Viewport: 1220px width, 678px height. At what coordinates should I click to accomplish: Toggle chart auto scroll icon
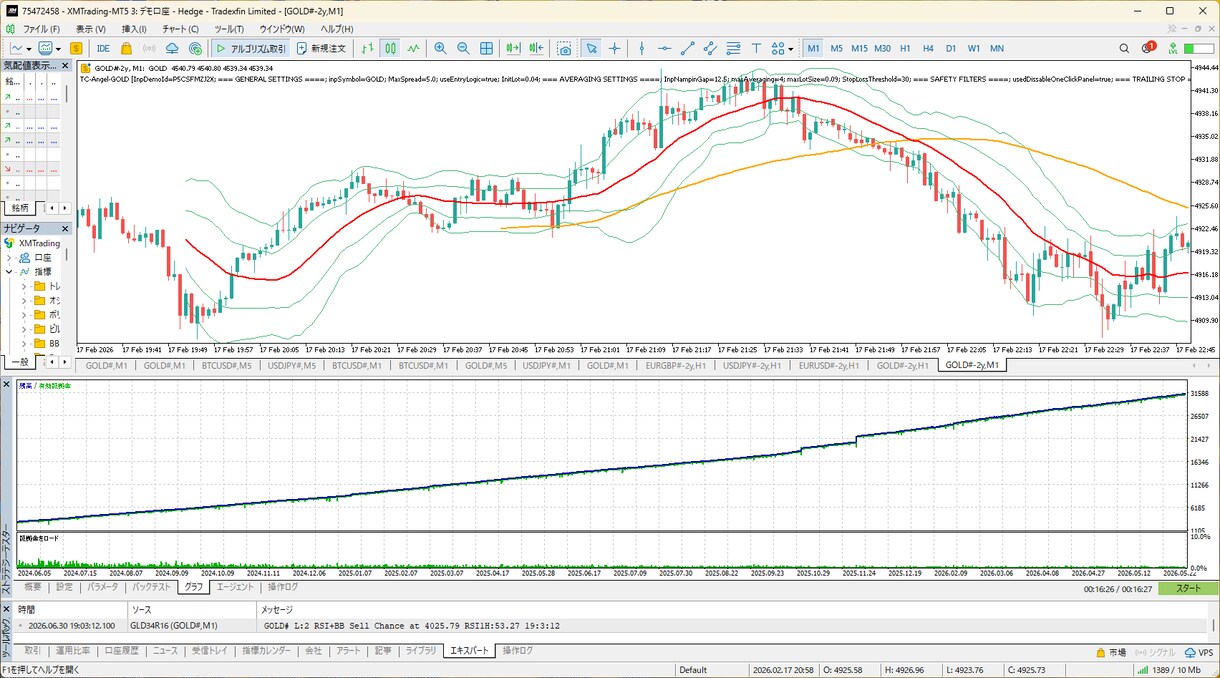(514, 48)
